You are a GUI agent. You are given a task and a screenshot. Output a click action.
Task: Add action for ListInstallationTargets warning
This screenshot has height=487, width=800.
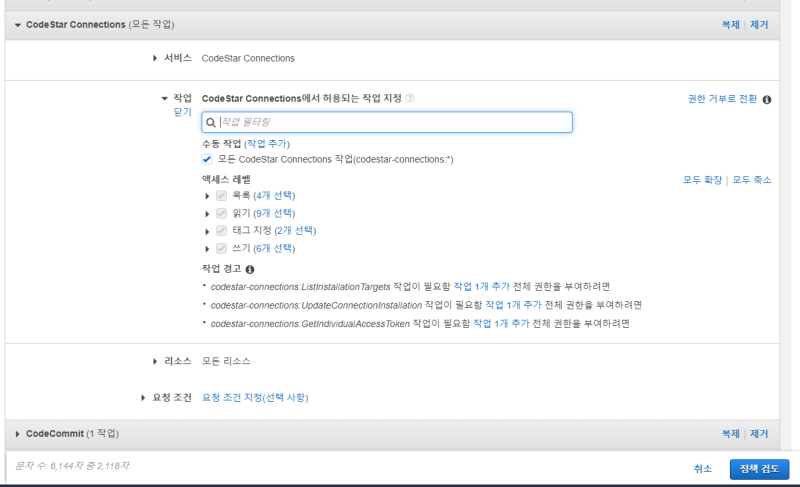pos(482,287)
